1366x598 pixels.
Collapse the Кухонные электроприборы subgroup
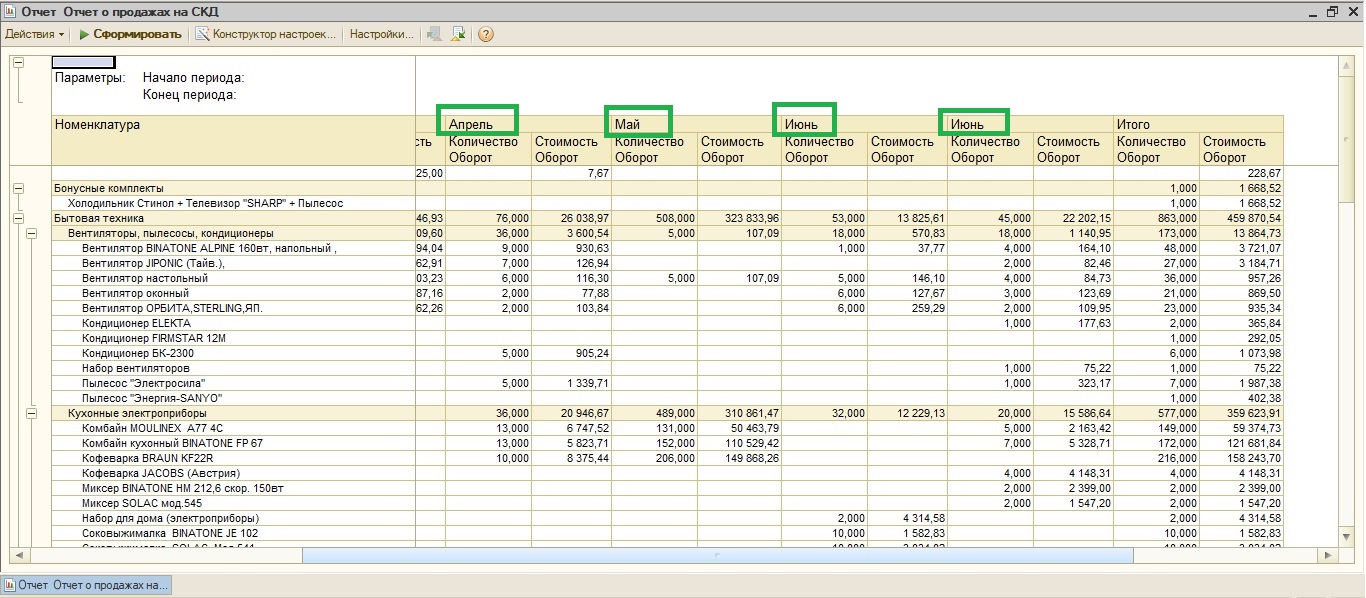[32, 413]
